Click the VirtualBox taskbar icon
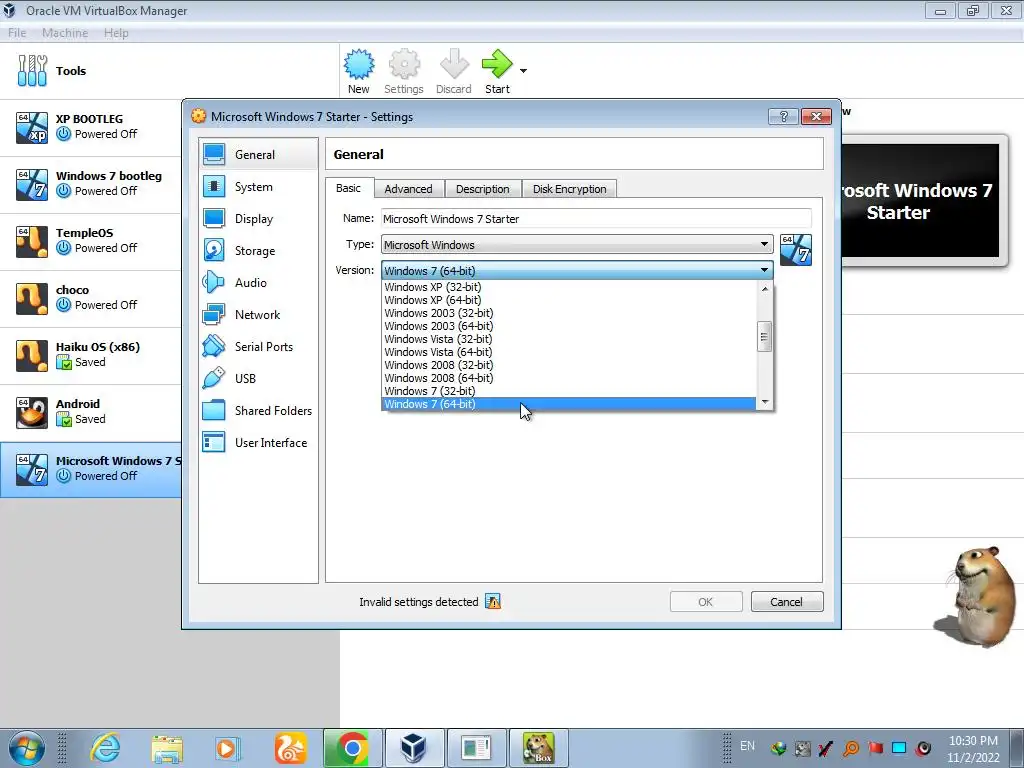This screenshot has height=768, width=1024. [x=413, y=748]
